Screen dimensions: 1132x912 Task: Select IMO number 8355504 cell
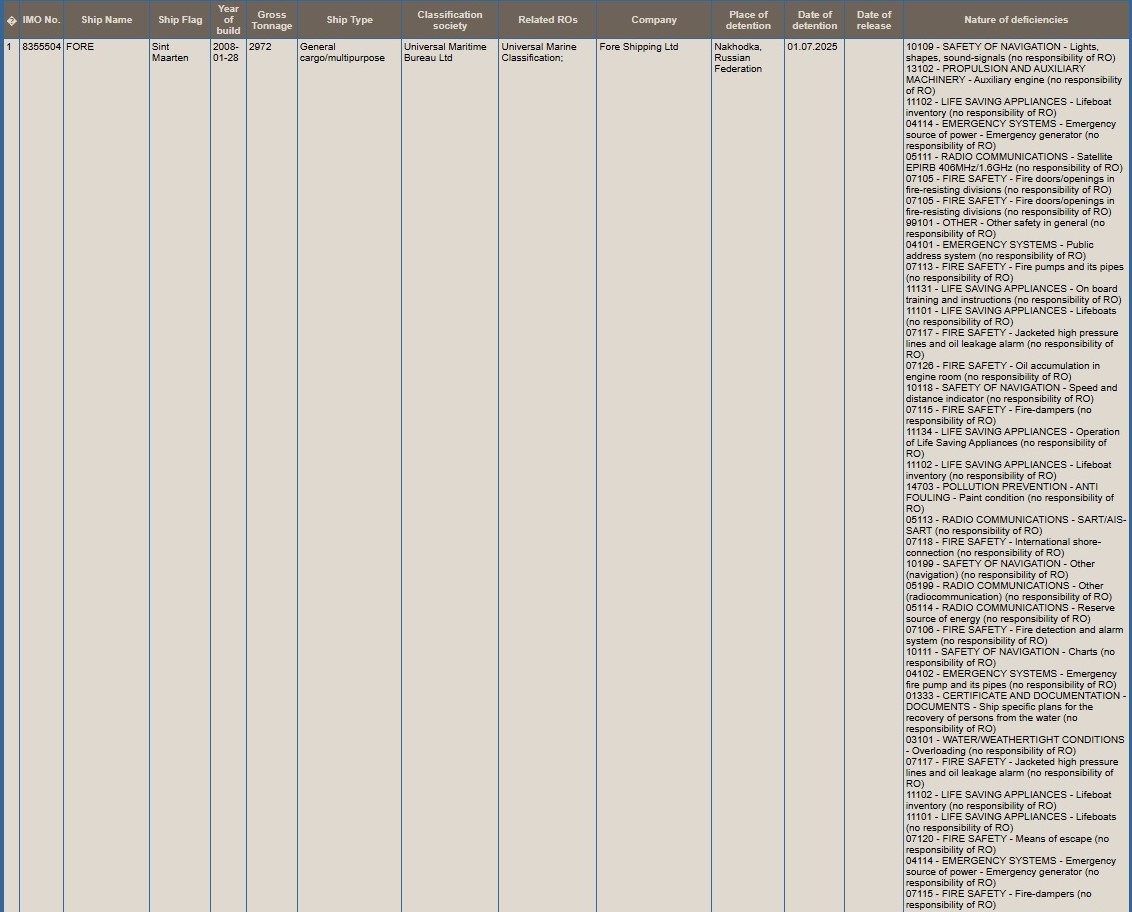41,47
